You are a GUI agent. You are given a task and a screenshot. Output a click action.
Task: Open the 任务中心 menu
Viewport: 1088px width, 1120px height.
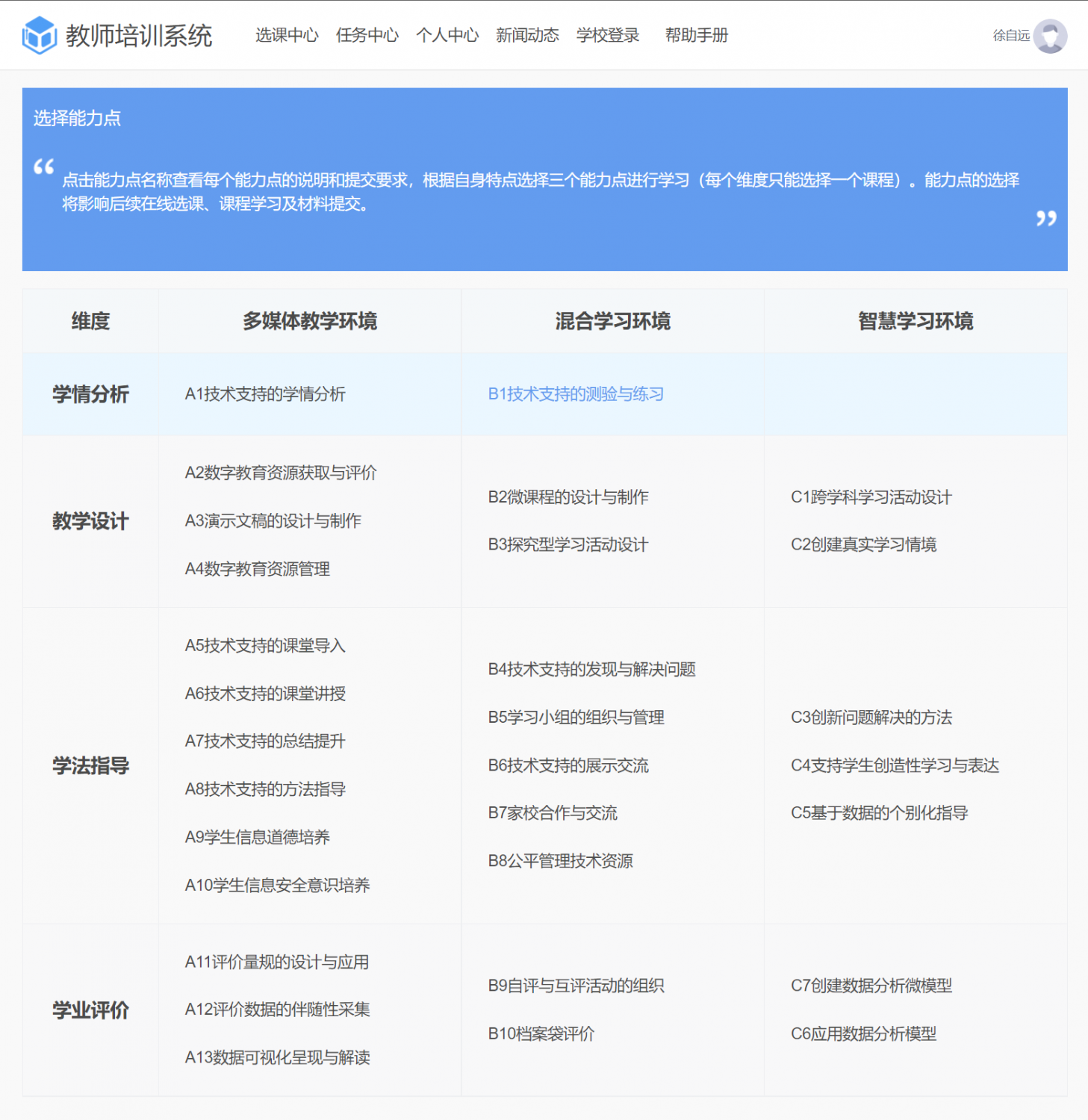click(367, 35)
